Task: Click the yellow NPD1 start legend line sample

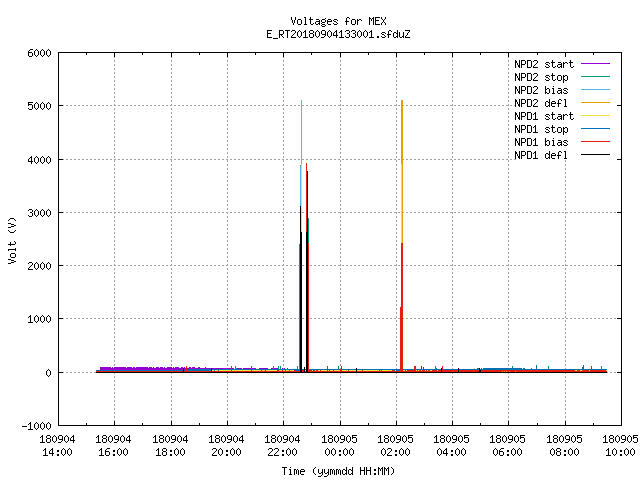Action: 595,116
